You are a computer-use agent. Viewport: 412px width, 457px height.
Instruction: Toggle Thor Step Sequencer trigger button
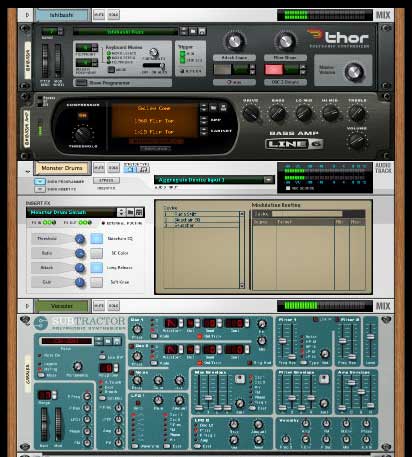(x=182, y=60)
